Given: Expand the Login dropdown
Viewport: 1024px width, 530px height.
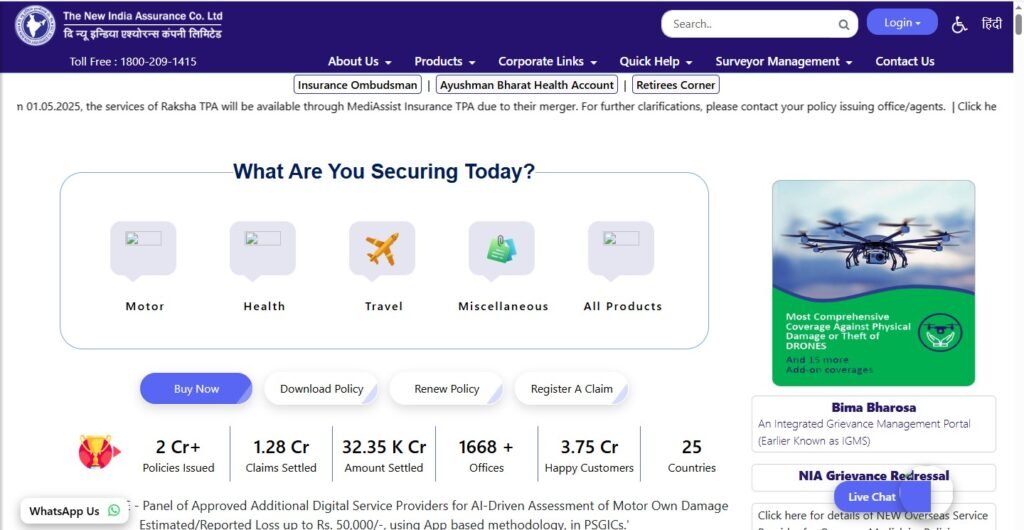Looking at the screenshot, I should click(x=902, y=23).
